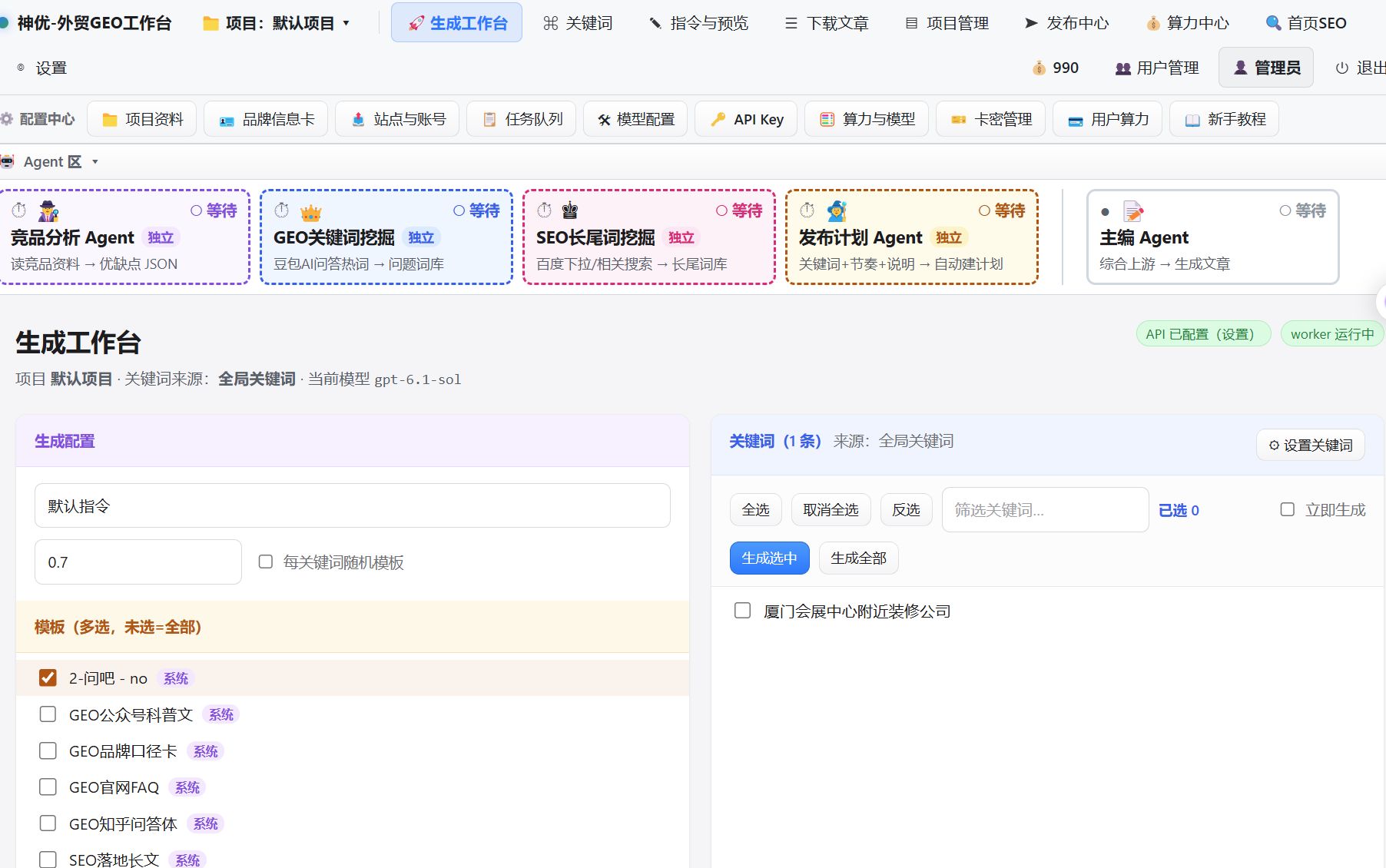Switch to 指令与预览 tab

[698, 23]
